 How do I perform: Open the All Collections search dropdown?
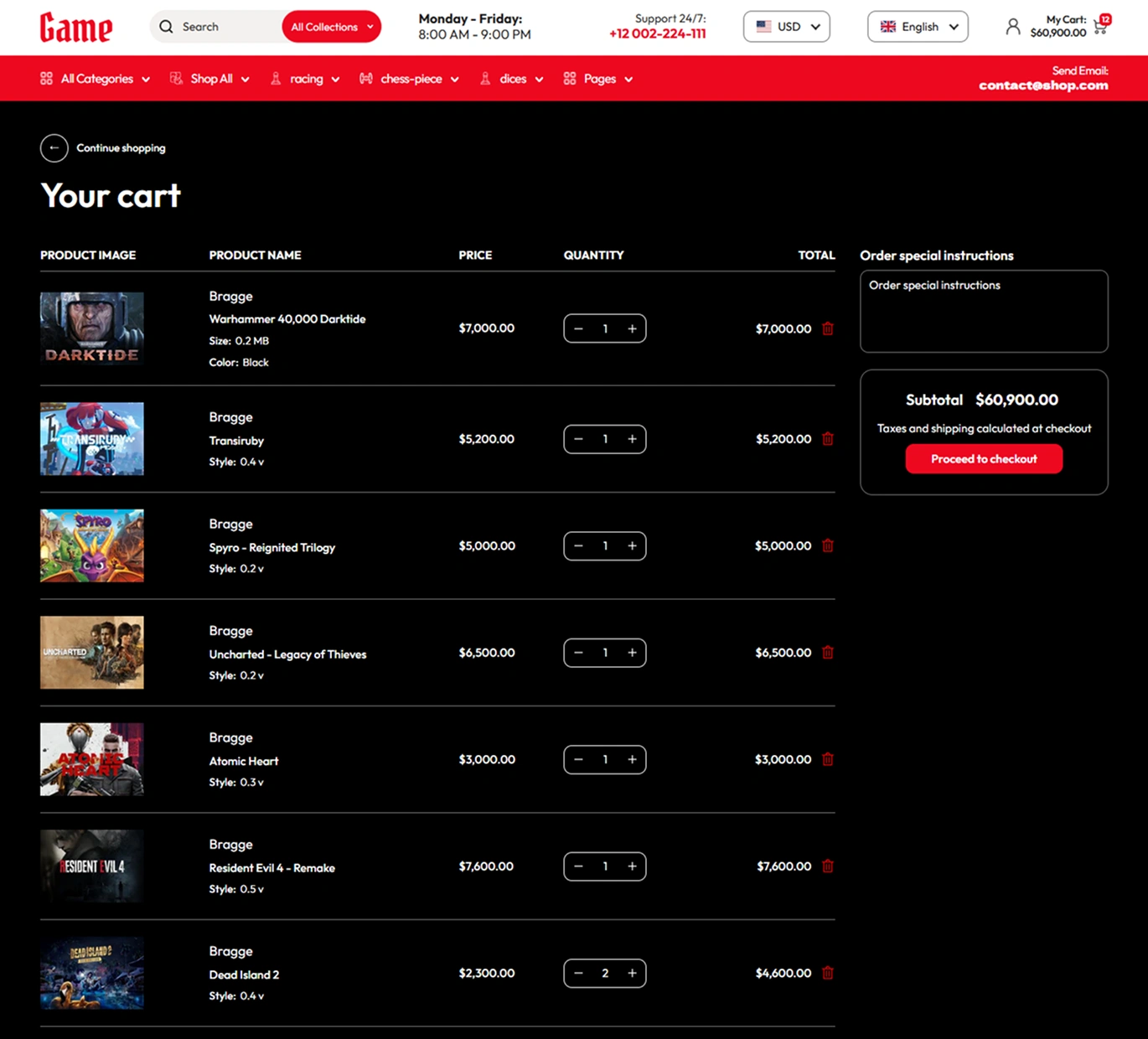point(331,27)
